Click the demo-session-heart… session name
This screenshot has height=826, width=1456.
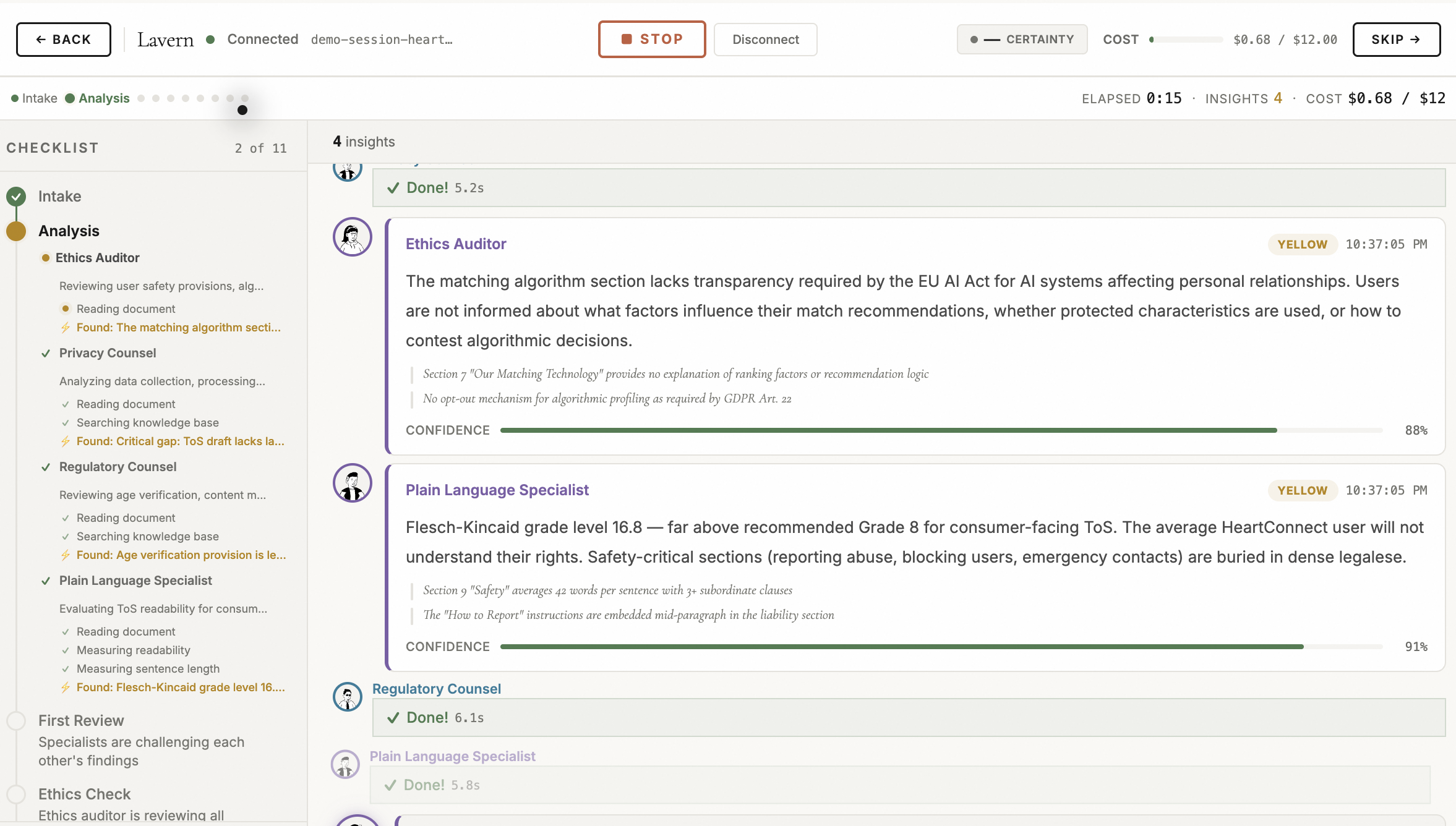coord(382,40)
